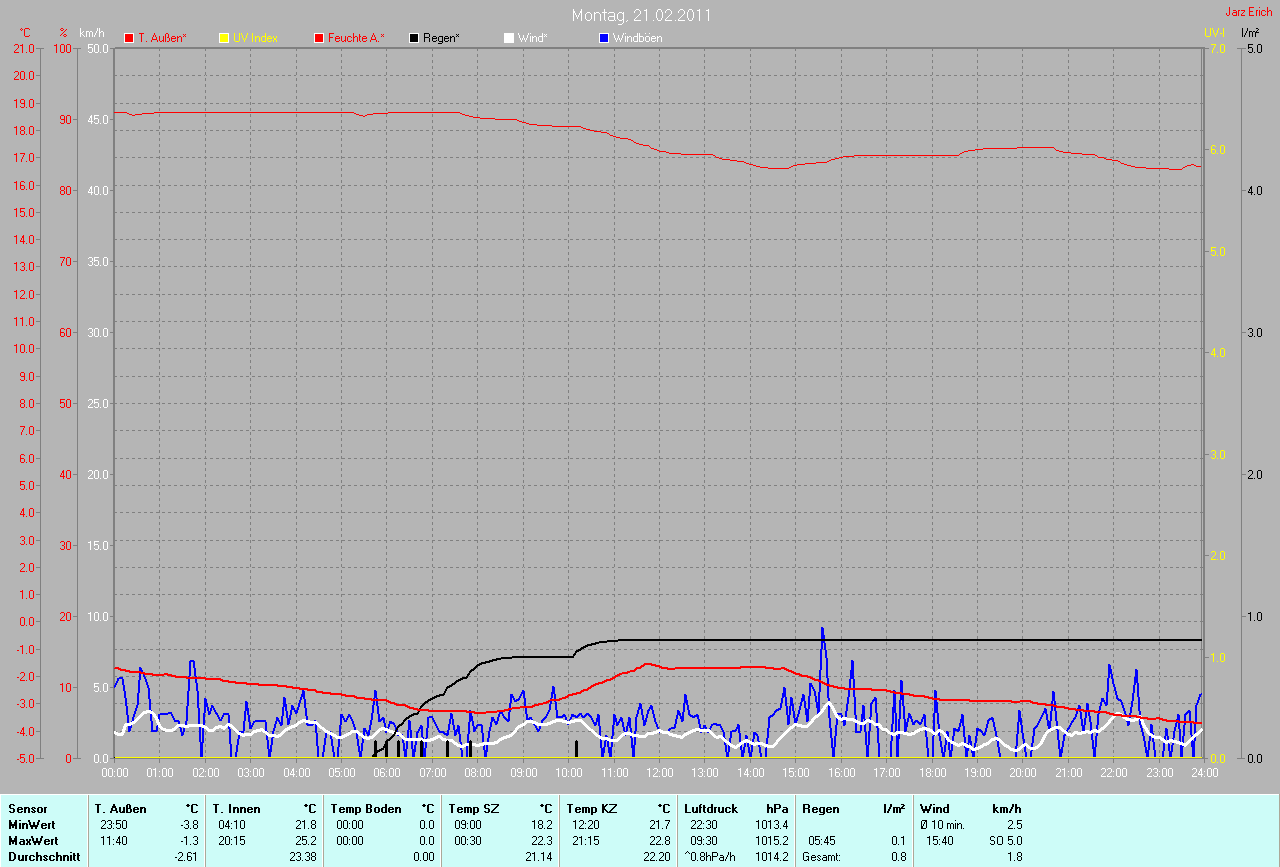Click the Temp Boden column header
1280x867 pixels.
click(x=365, y=808)
